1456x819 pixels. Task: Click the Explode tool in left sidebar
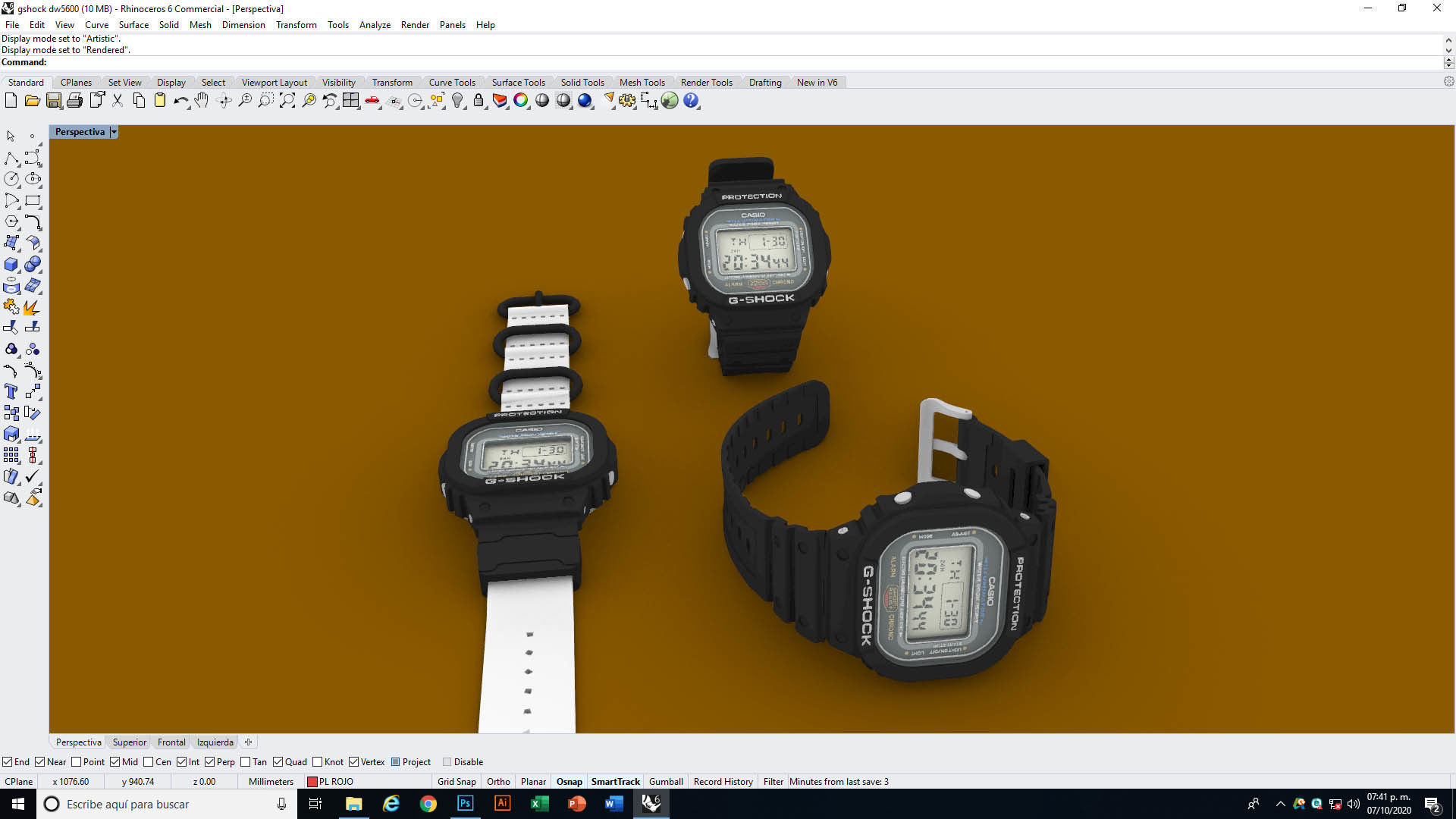tap(33, 307)
